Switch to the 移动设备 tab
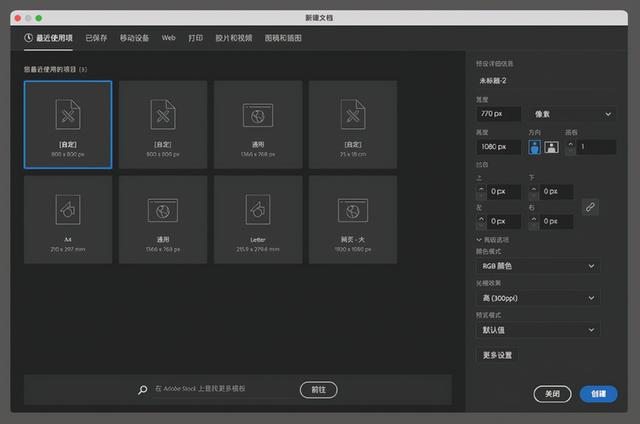640x424 pixels. click(134, 38)
